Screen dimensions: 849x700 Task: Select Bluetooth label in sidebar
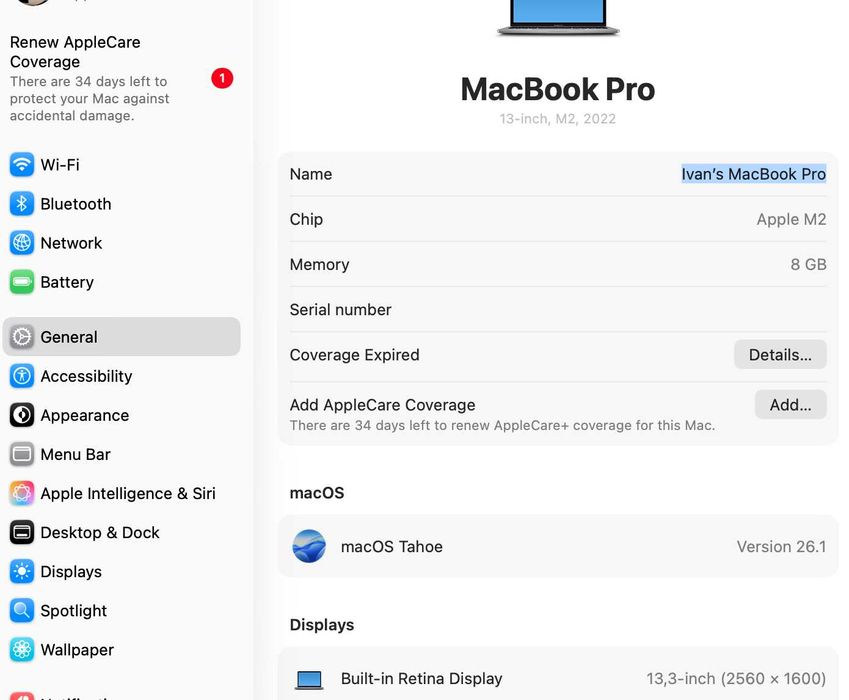(x=76, y=204)
